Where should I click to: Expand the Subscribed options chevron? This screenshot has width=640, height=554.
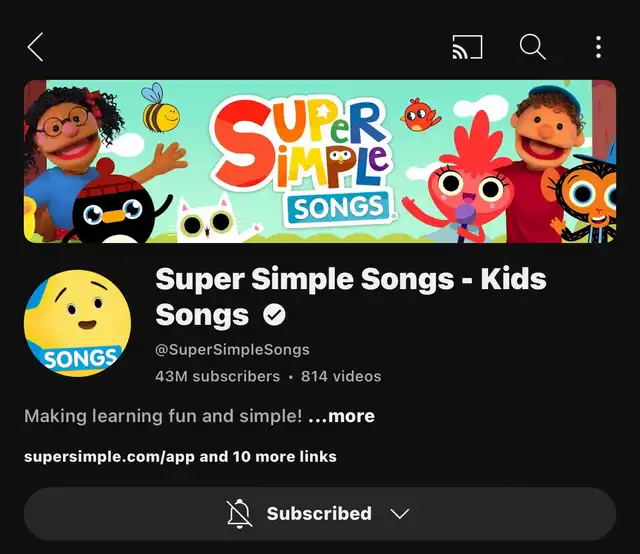pos(400,514)
